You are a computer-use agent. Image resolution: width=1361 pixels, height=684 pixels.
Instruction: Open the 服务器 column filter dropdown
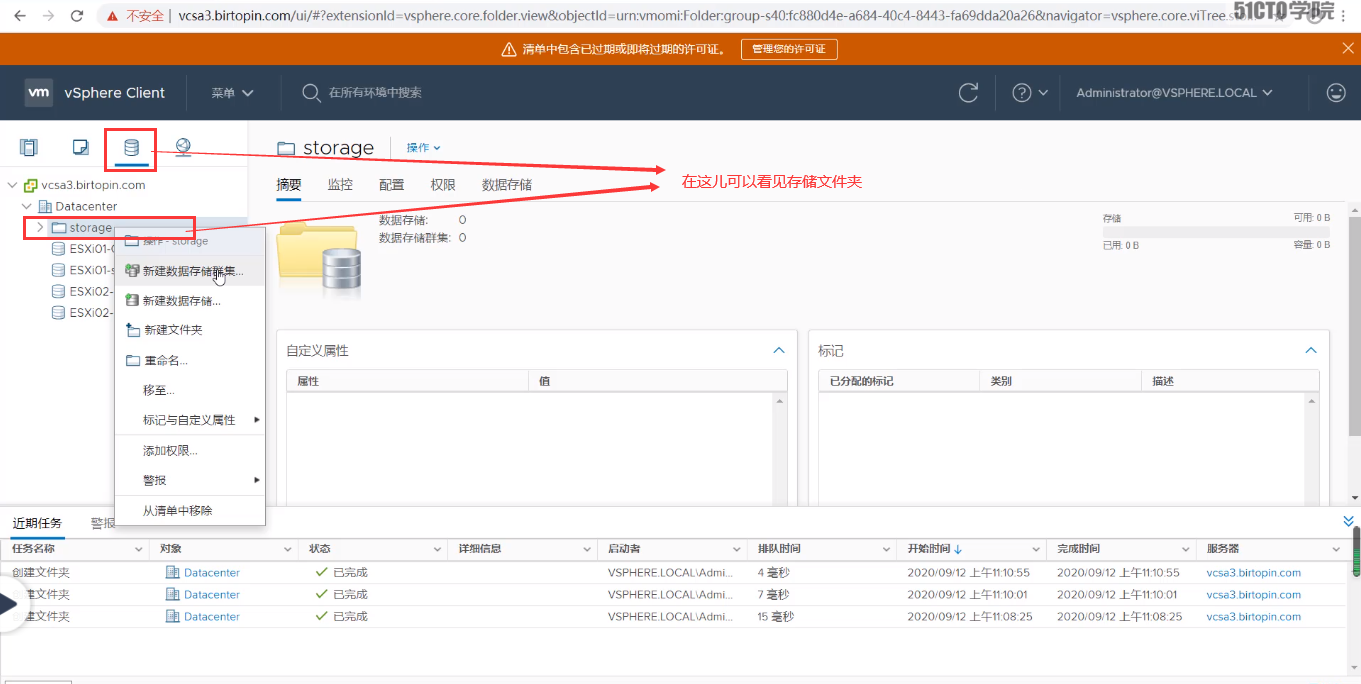pyautogui.click(x=1336, y=549)
